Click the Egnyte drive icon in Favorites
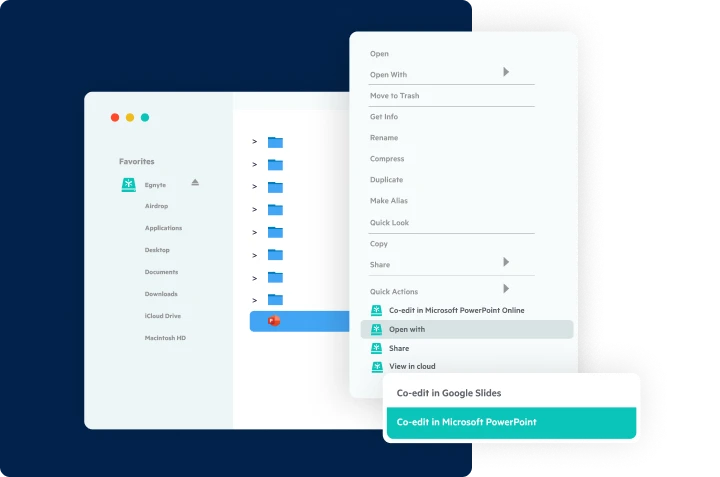 (x=129, y=185)
